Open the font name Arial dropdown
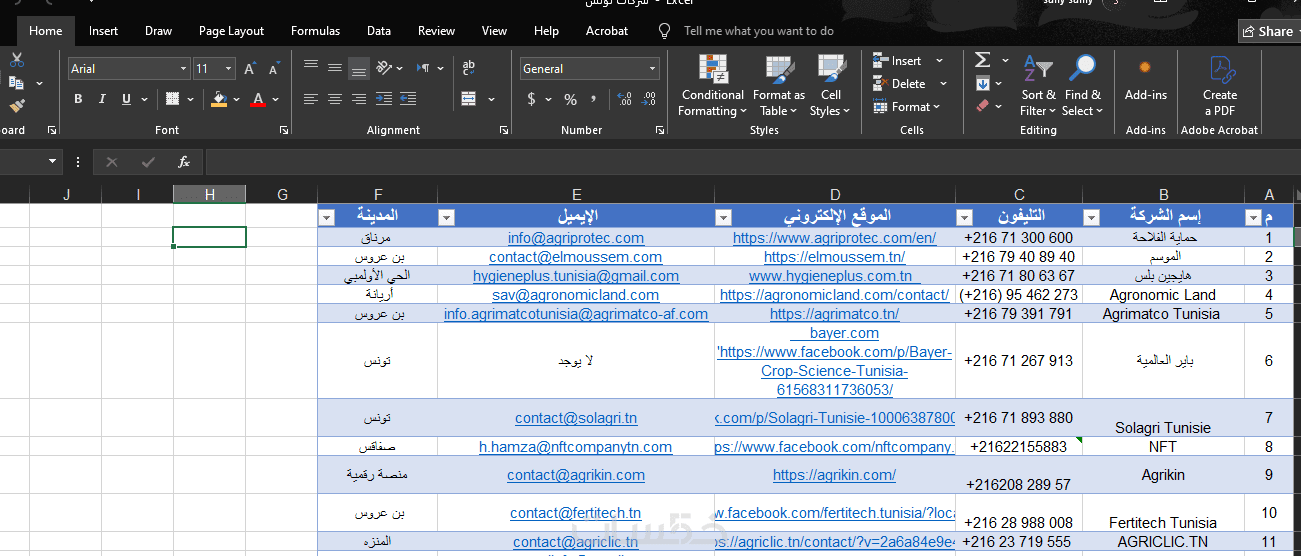 (184, 69)
